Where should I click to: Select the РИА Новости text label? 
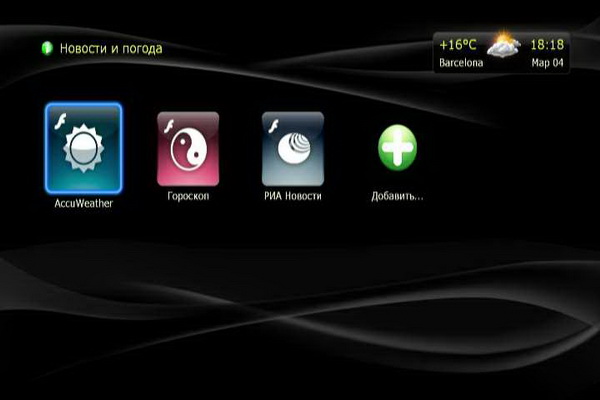[292, 197]
